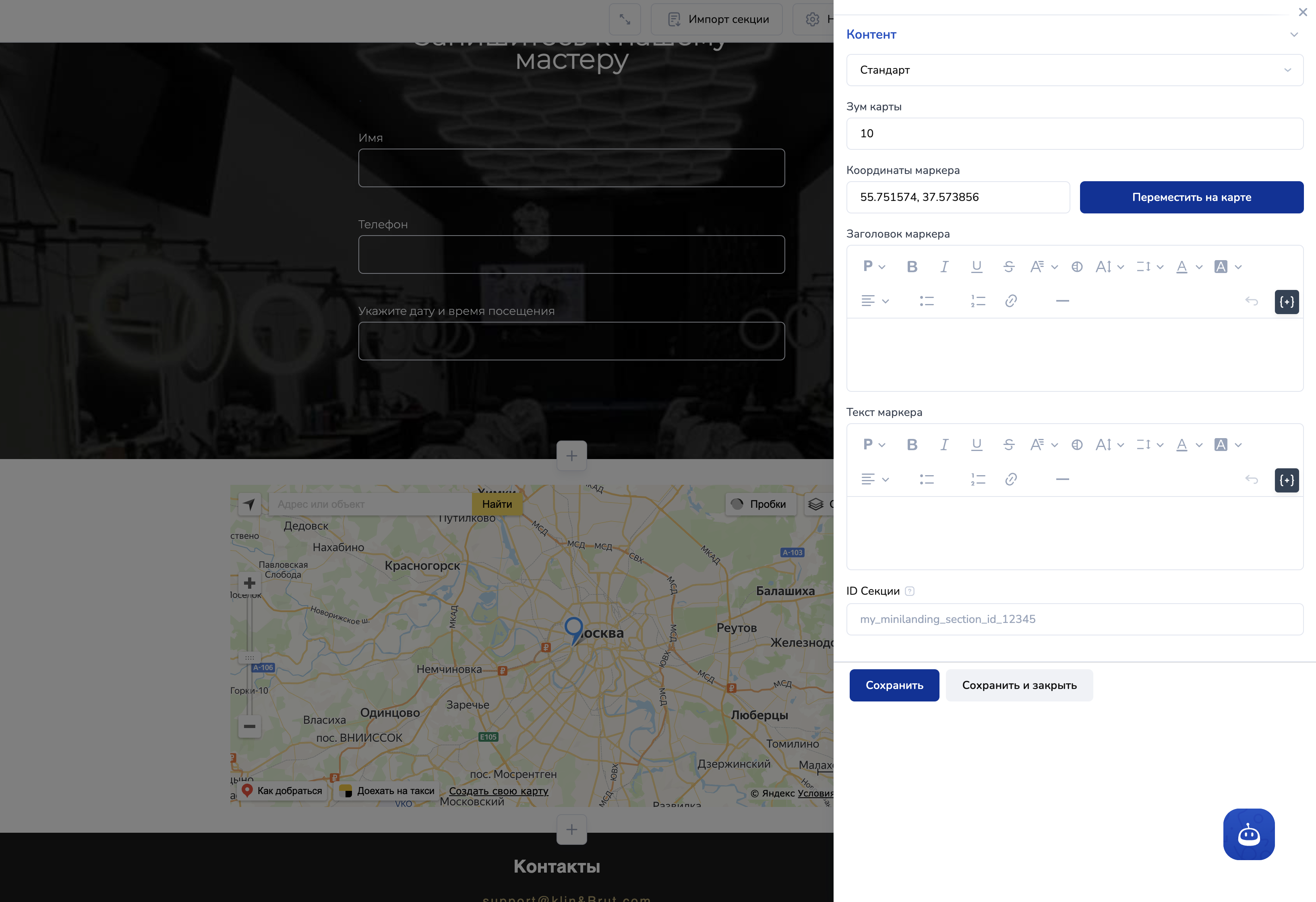The image size is (1316, 902).
Task: Focus the ID Секции input field
Action: coord(1074,619)
